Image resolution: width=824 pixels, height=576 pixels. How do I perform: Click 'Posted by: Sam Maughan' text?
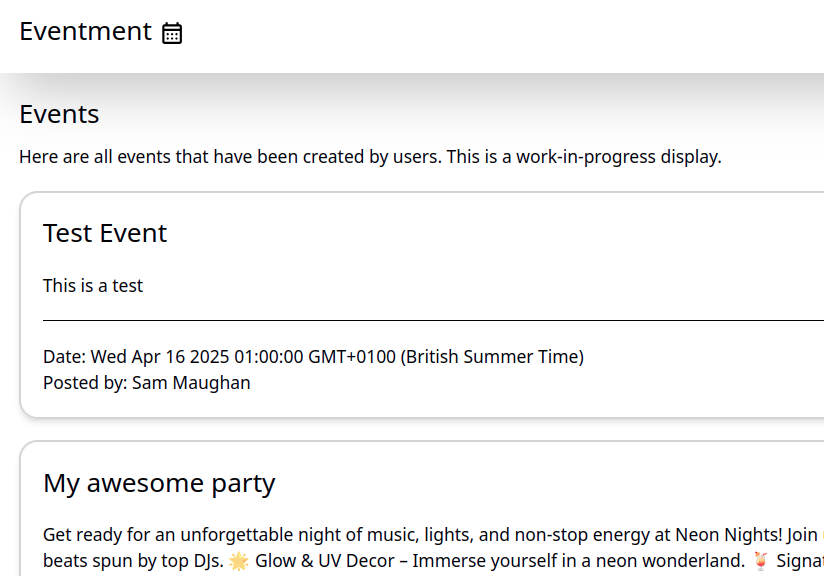tap(146, 383)
